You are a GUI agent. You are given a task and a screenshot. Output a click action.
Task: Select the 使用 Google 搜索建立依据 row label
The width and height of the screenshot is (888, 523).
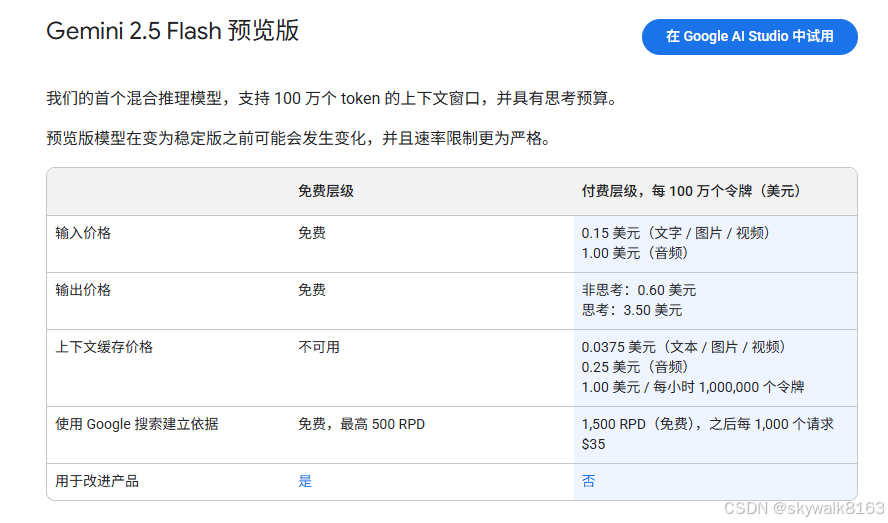coord(136,424)
